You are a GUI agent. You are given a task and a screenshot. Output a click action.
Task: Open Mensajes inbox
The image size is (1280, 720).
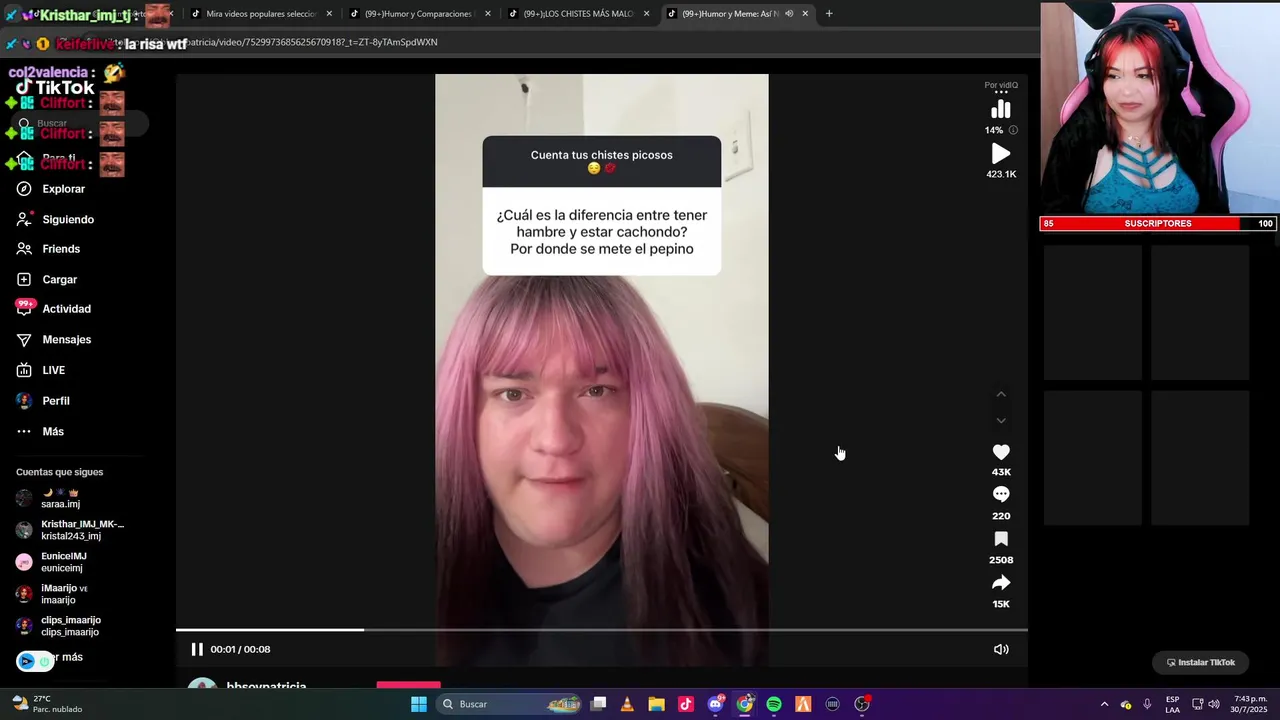pos(53,340)
